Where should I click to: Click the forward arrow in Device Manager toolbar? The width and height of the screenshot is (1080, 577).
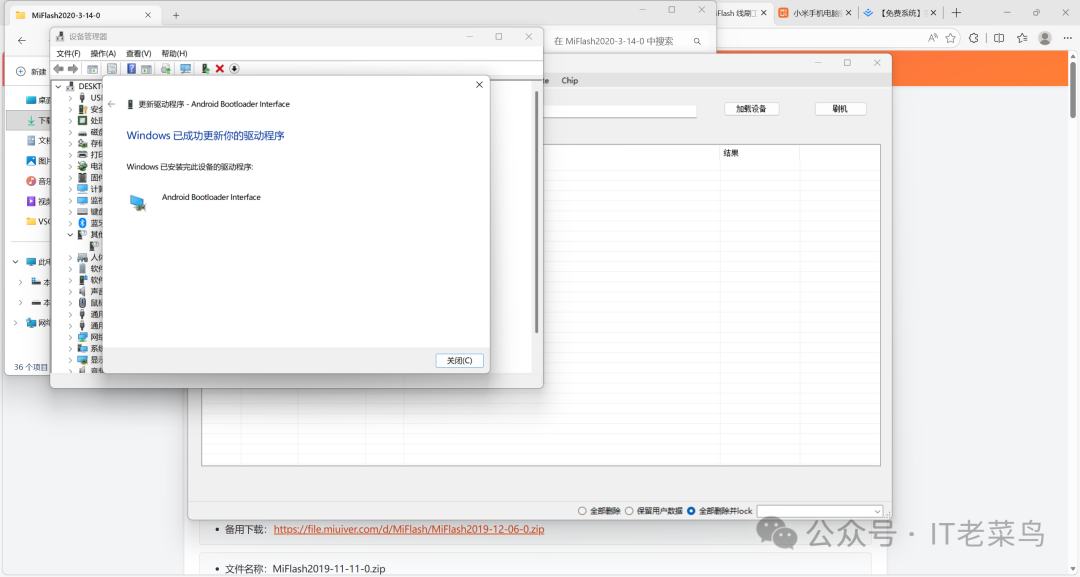coord(72,69)
